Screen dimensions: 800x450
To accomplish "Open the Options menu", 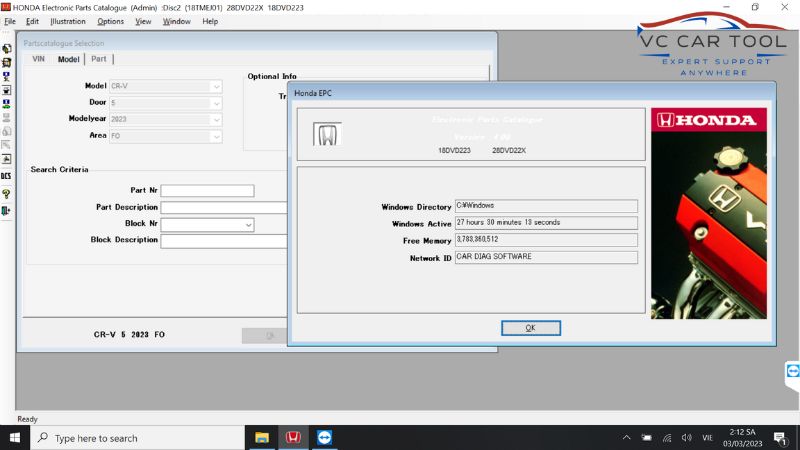I will point(110,21).
